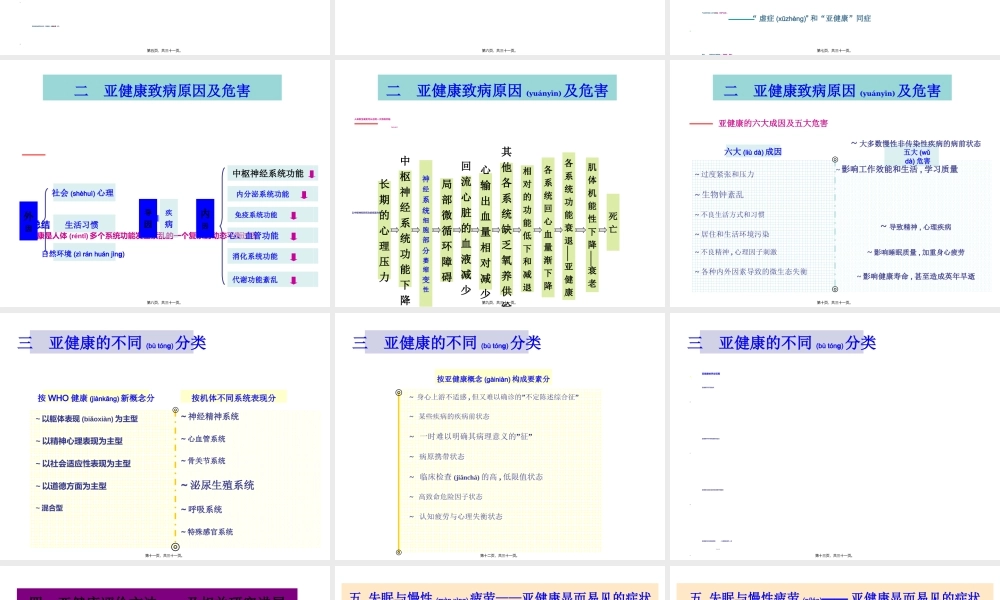The width and height of the screenshot is (1000, 600).
Task: Click the down arrow beside 中枢神经系统功能
Action: point(312,174)
